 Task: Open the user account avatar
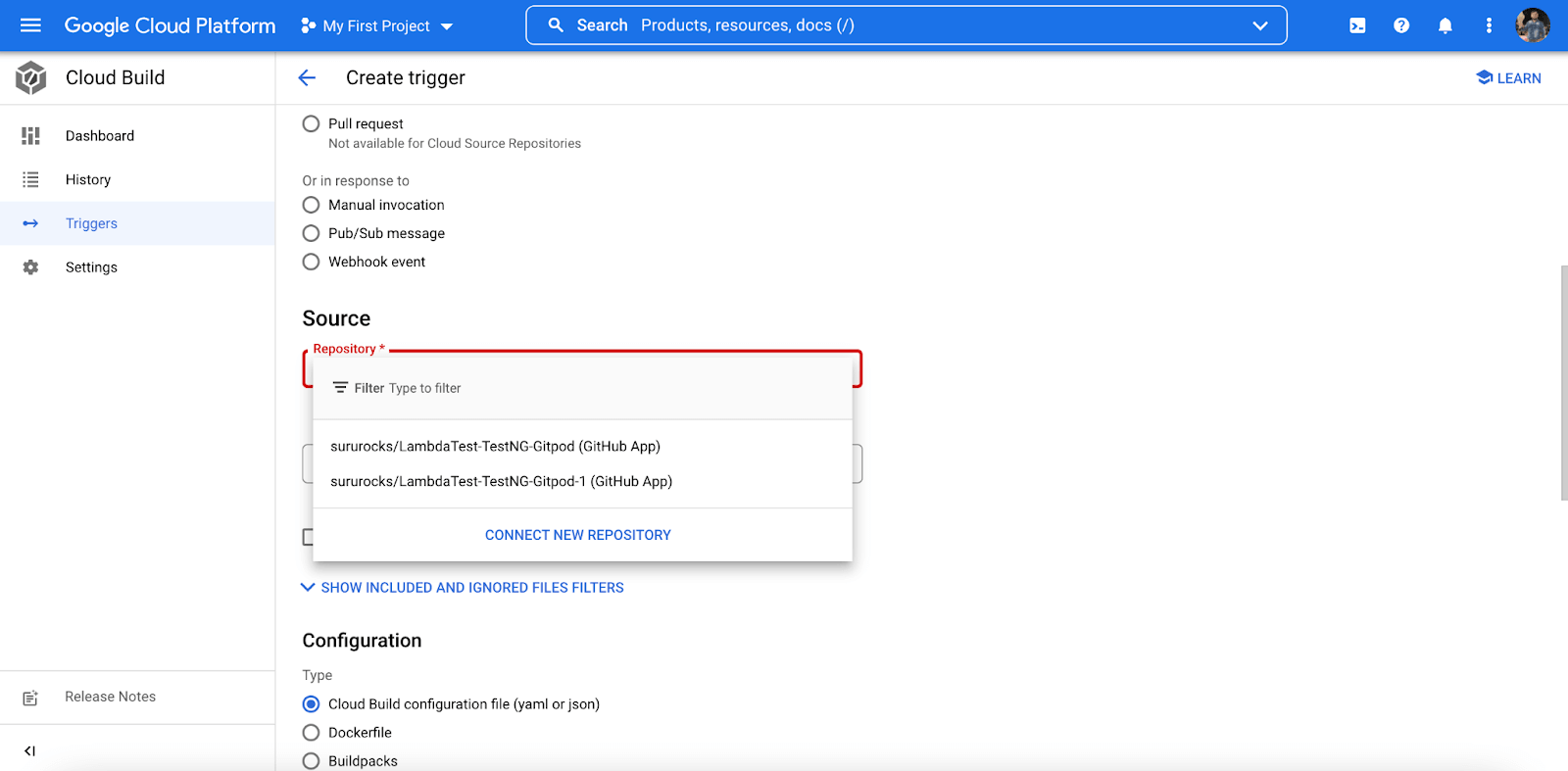pos(1533,25)
